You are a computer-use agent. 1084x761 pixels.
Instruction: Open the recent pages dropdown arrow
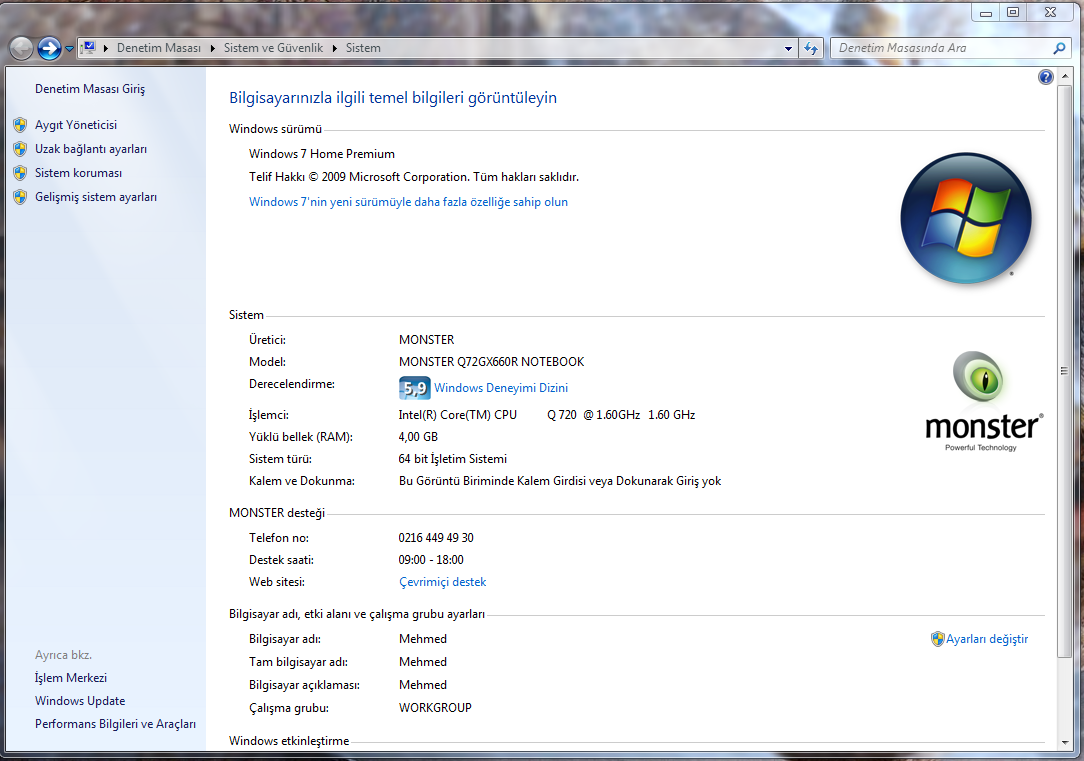point(69,49)
